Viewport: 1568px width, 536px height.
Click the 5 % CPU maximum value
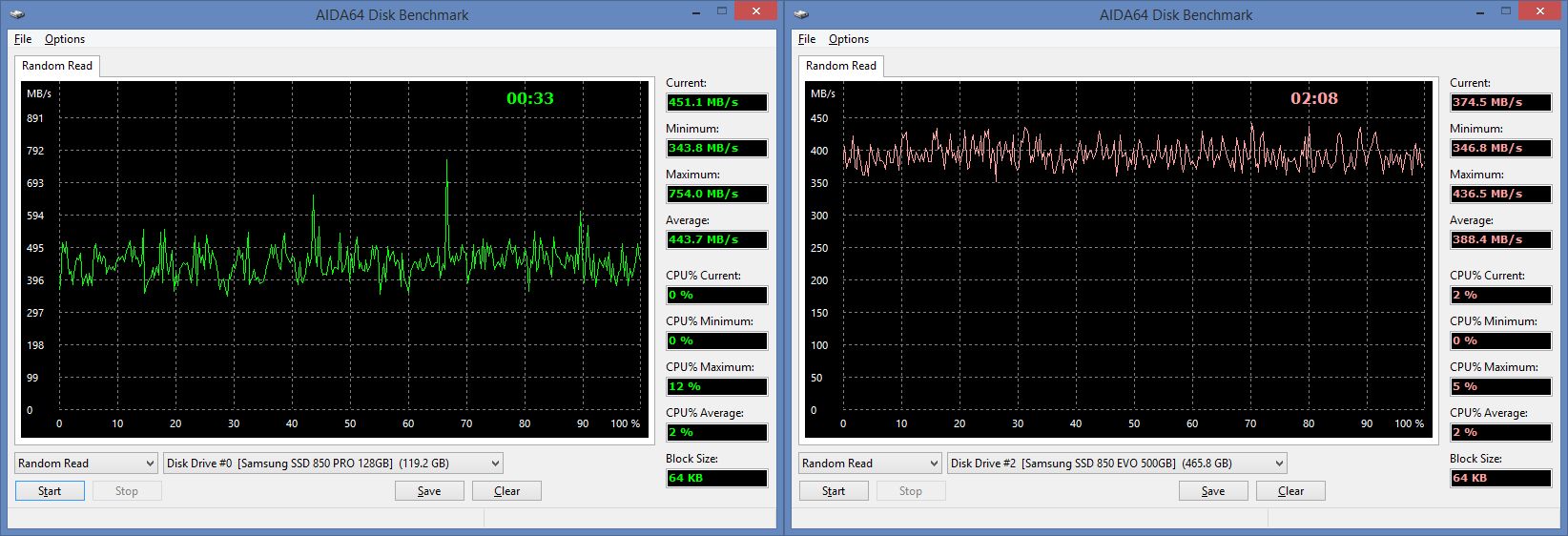pyautogui.click(x=1501, y=386)
